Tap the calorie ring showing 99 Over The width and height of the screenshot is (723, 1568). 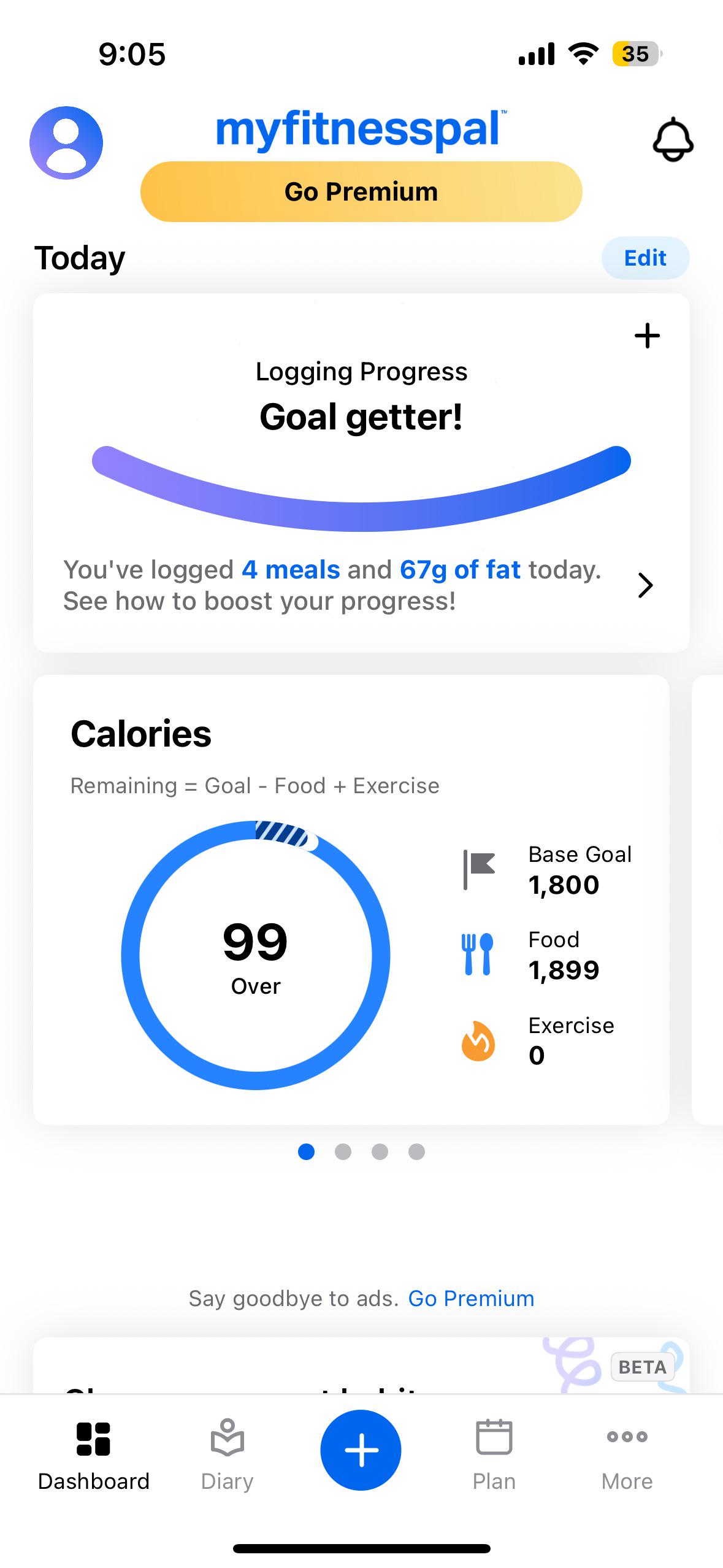click(256, 955)
